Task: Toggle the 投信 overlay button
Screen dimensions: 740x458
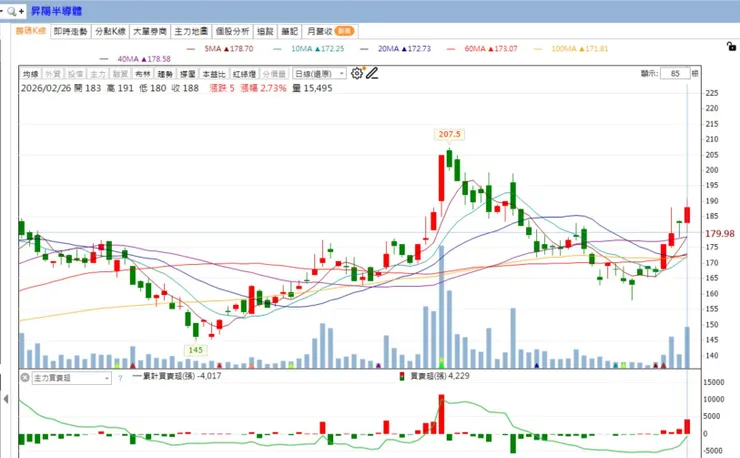Action: 76,74
